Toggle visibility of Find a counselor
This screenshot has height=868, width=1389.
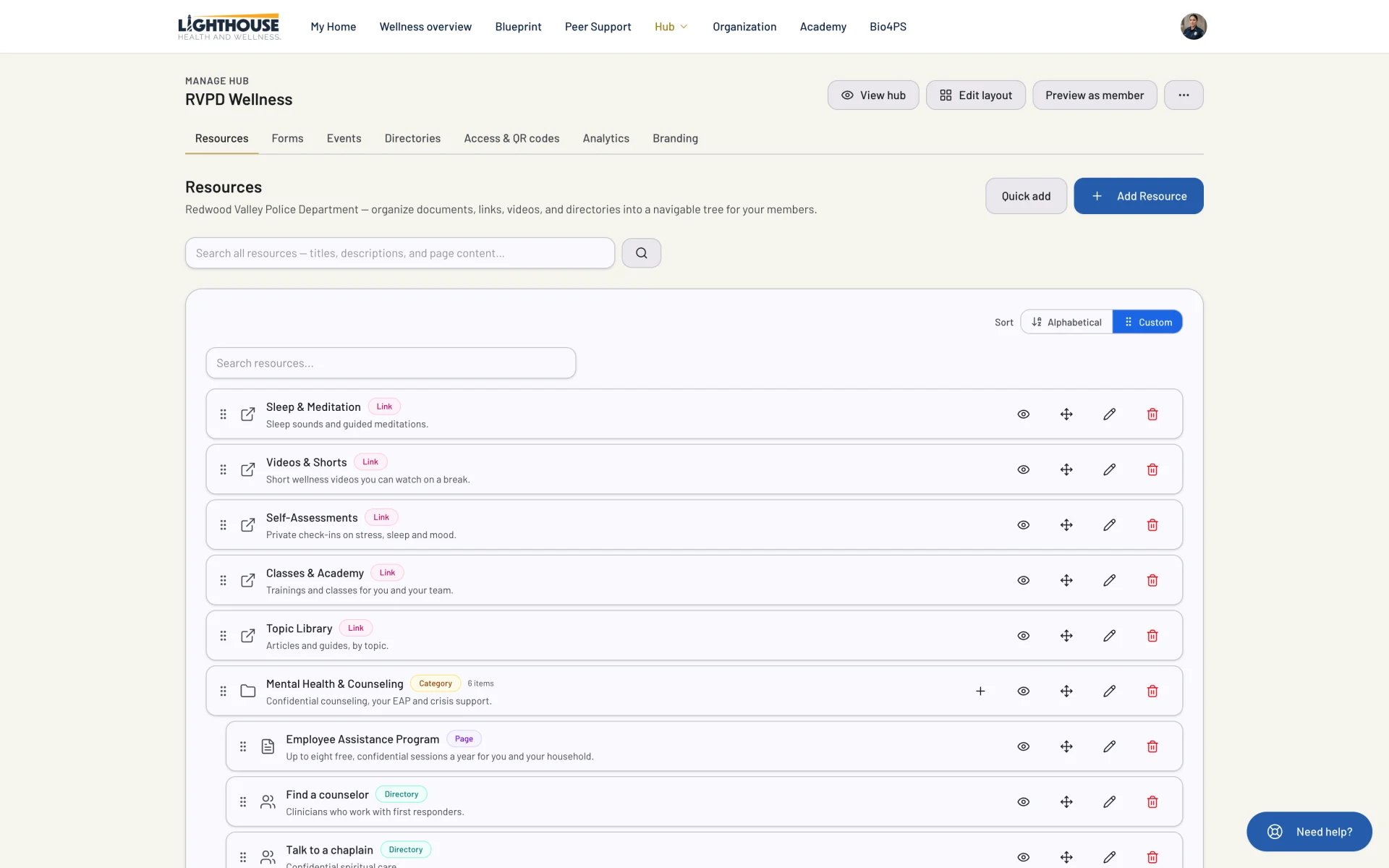click(1023, 801)
